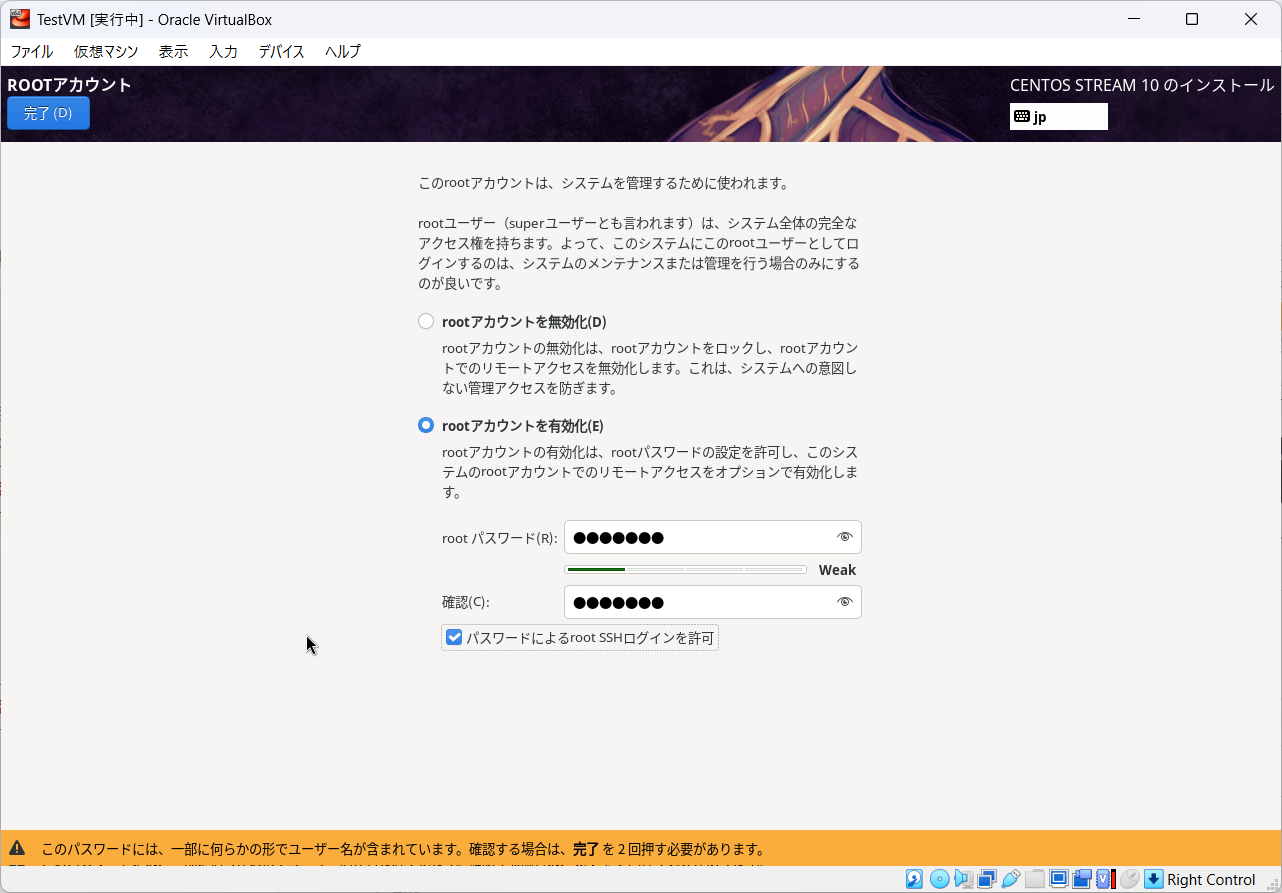This screenshot has height=893, width=1282.
Task: Open the デバイス menu
Action: coord(281,52)
